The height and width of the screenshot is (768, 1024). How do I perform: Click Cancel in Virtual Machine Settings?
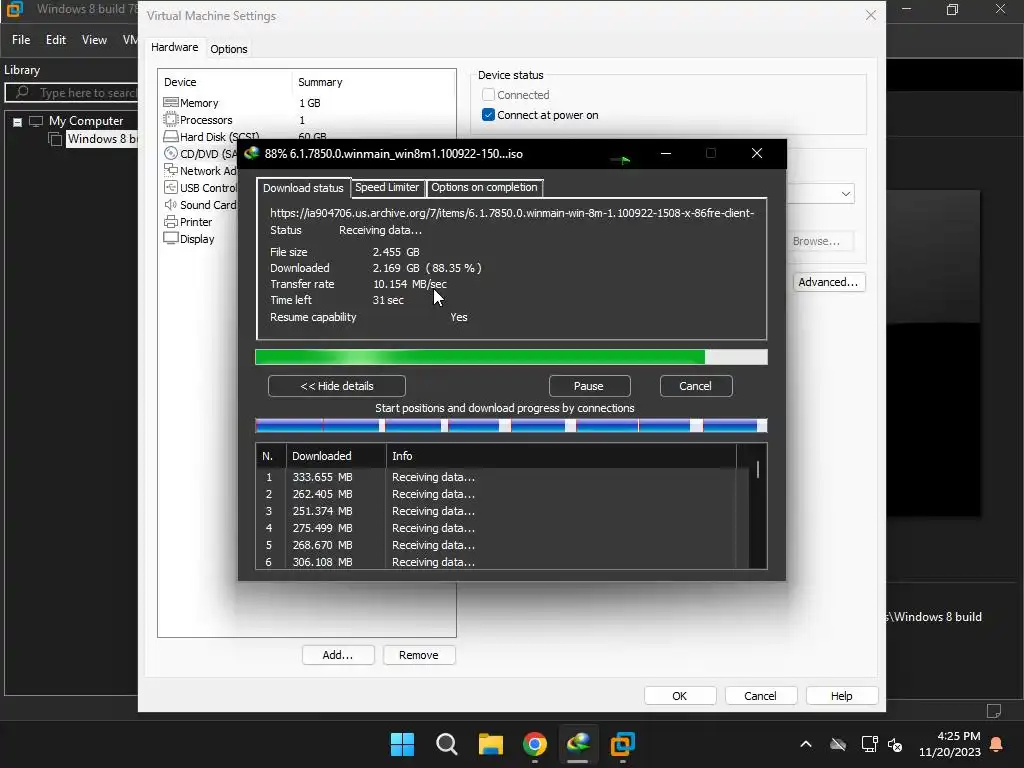point(761,696)
